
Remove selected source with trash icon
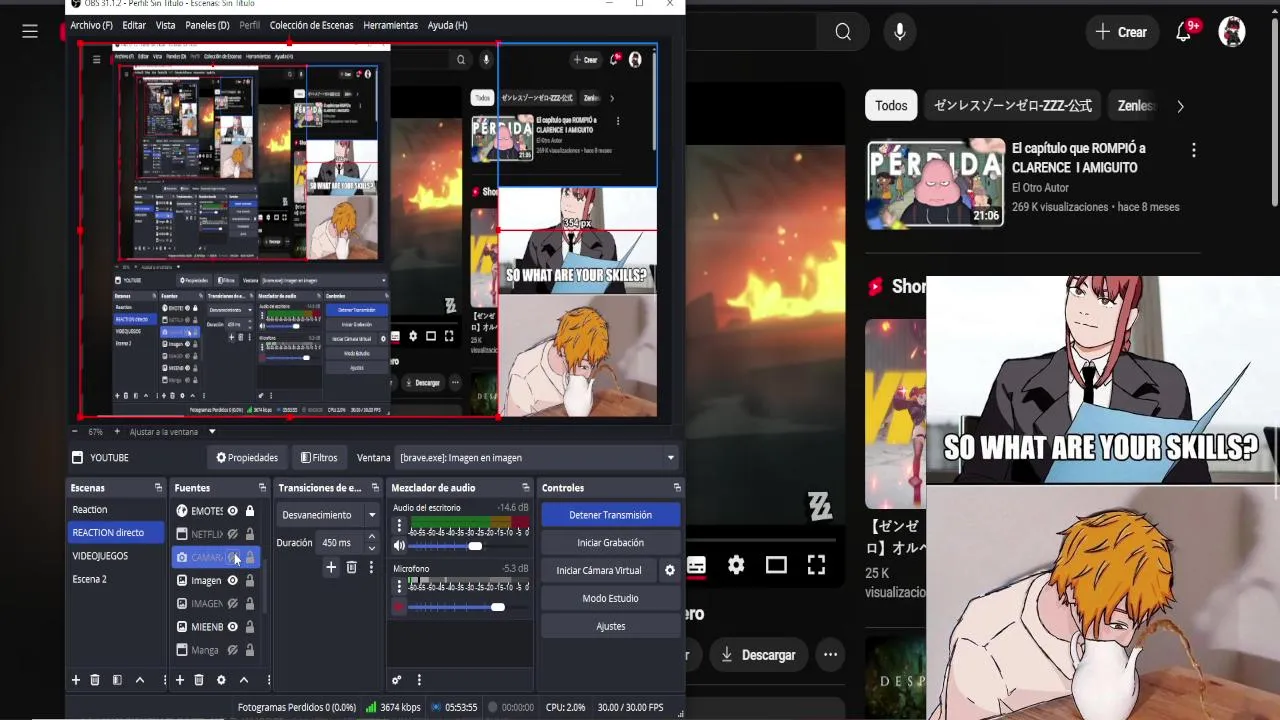click(199, 680)
